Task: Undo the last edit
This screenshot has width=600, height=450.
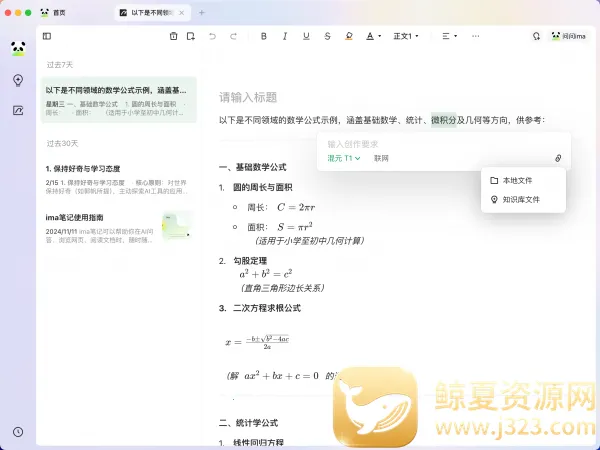Action: coord(212,36)
